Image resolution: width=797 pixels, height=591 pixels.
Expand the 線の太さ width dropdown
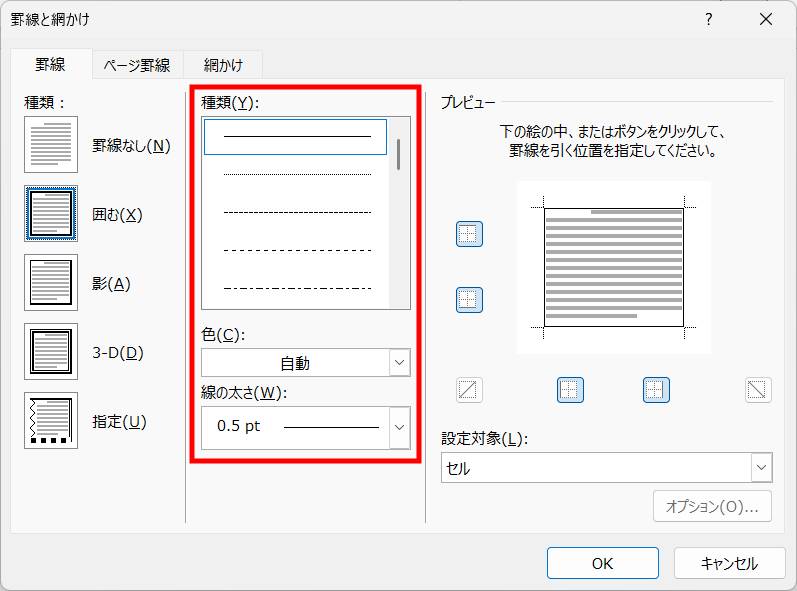point(399,427)
